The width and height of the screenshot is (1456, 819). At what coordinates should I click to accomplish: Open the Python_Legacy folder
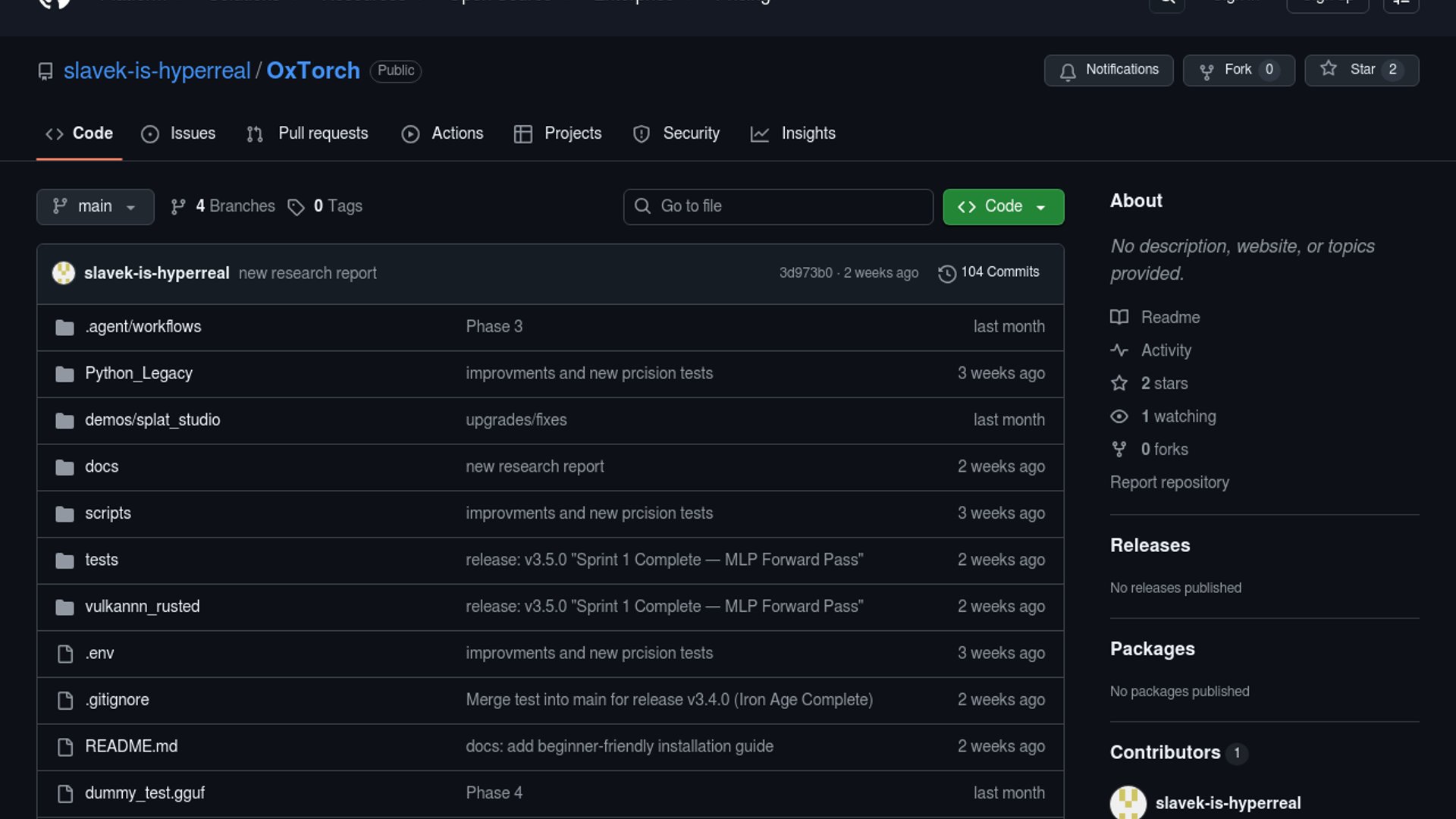[x=138, y=373]
